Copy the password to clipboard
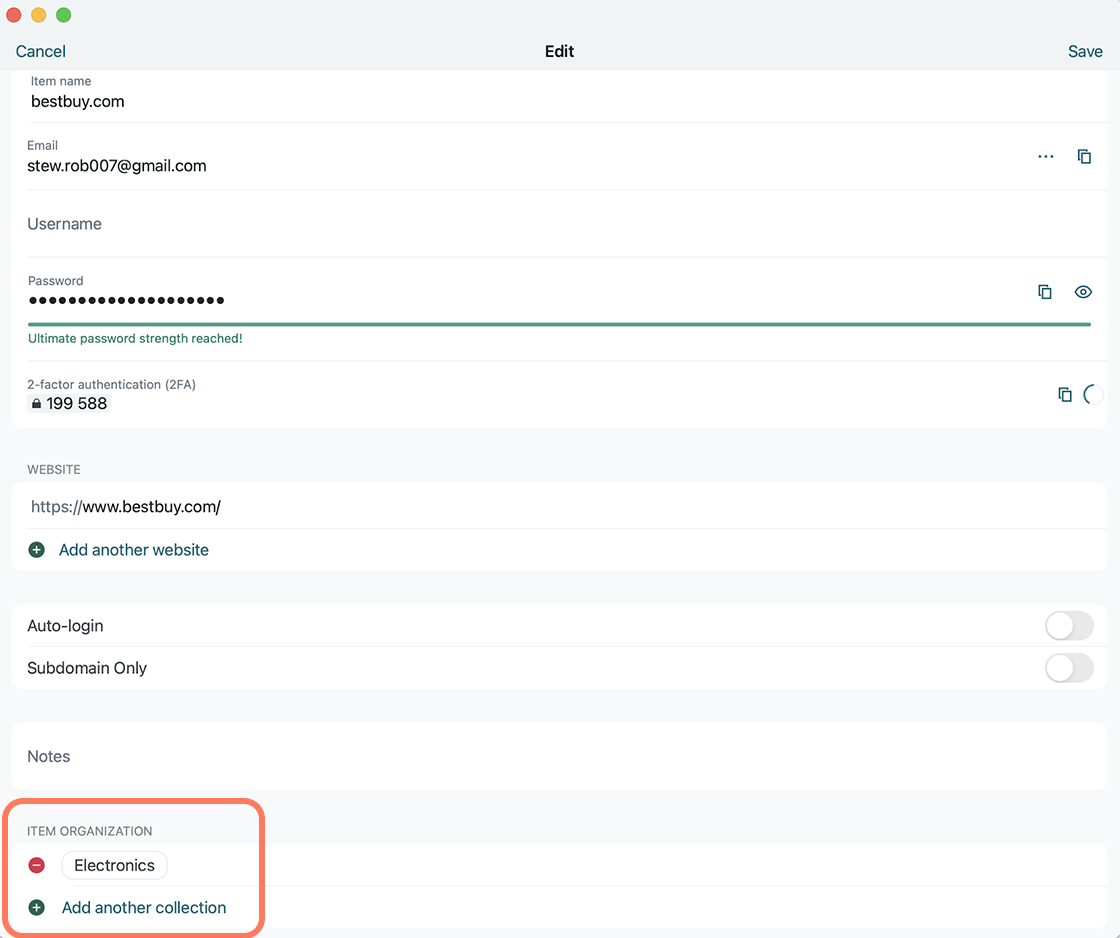 click(1044, 291)
